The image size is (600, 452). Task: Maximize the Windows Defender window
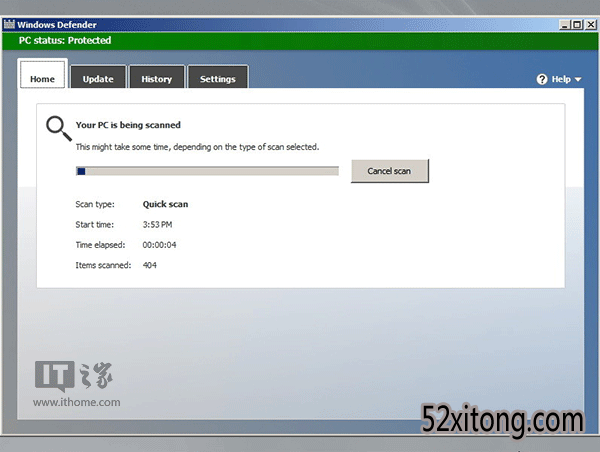click(x=577, y=24)
